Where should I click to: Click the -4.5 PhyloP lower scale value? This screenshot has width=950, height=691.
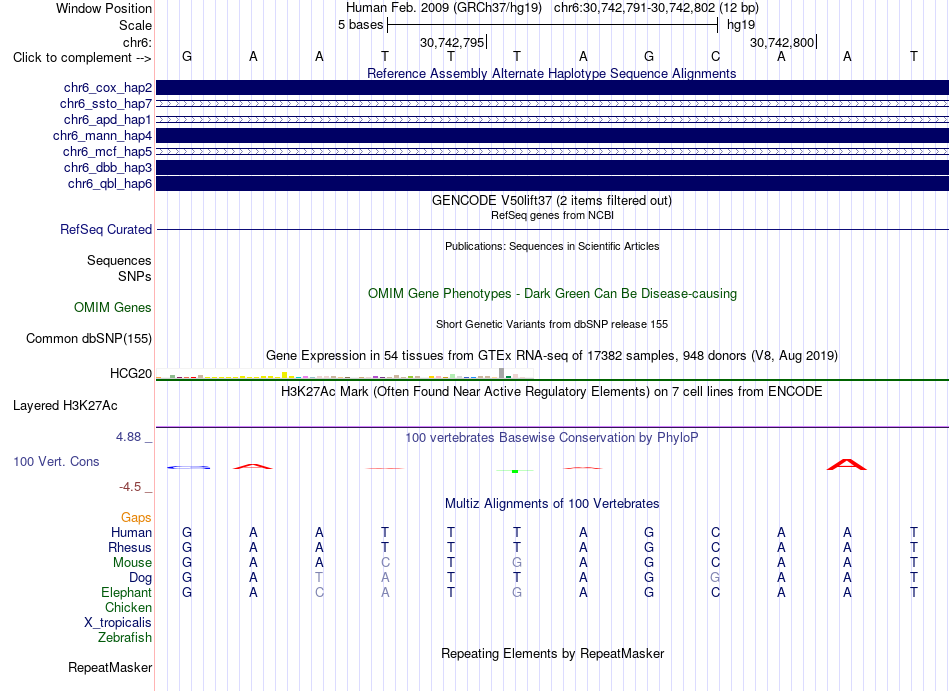(130, 487)
